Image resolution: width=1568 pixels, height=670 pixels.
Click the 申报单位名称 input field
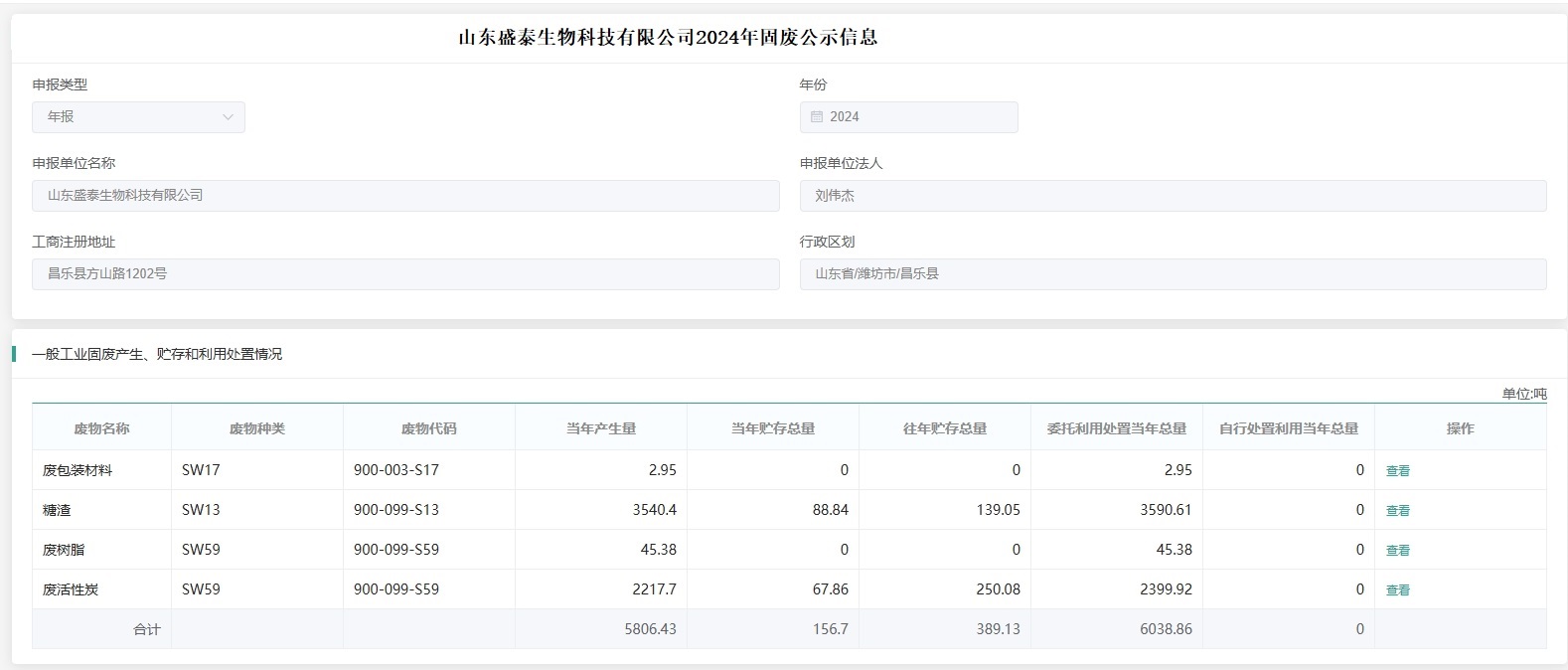click(x=405, y=196)
